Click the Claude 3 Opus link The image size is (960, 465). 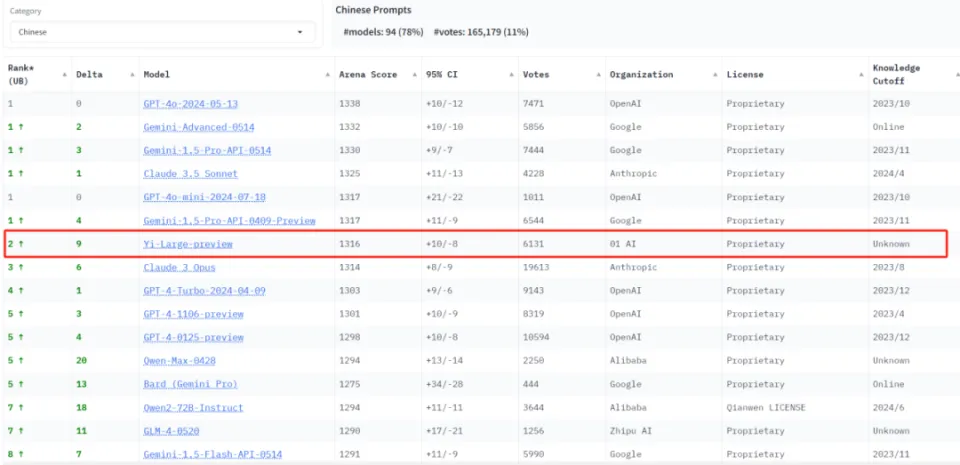click(179, 267)
